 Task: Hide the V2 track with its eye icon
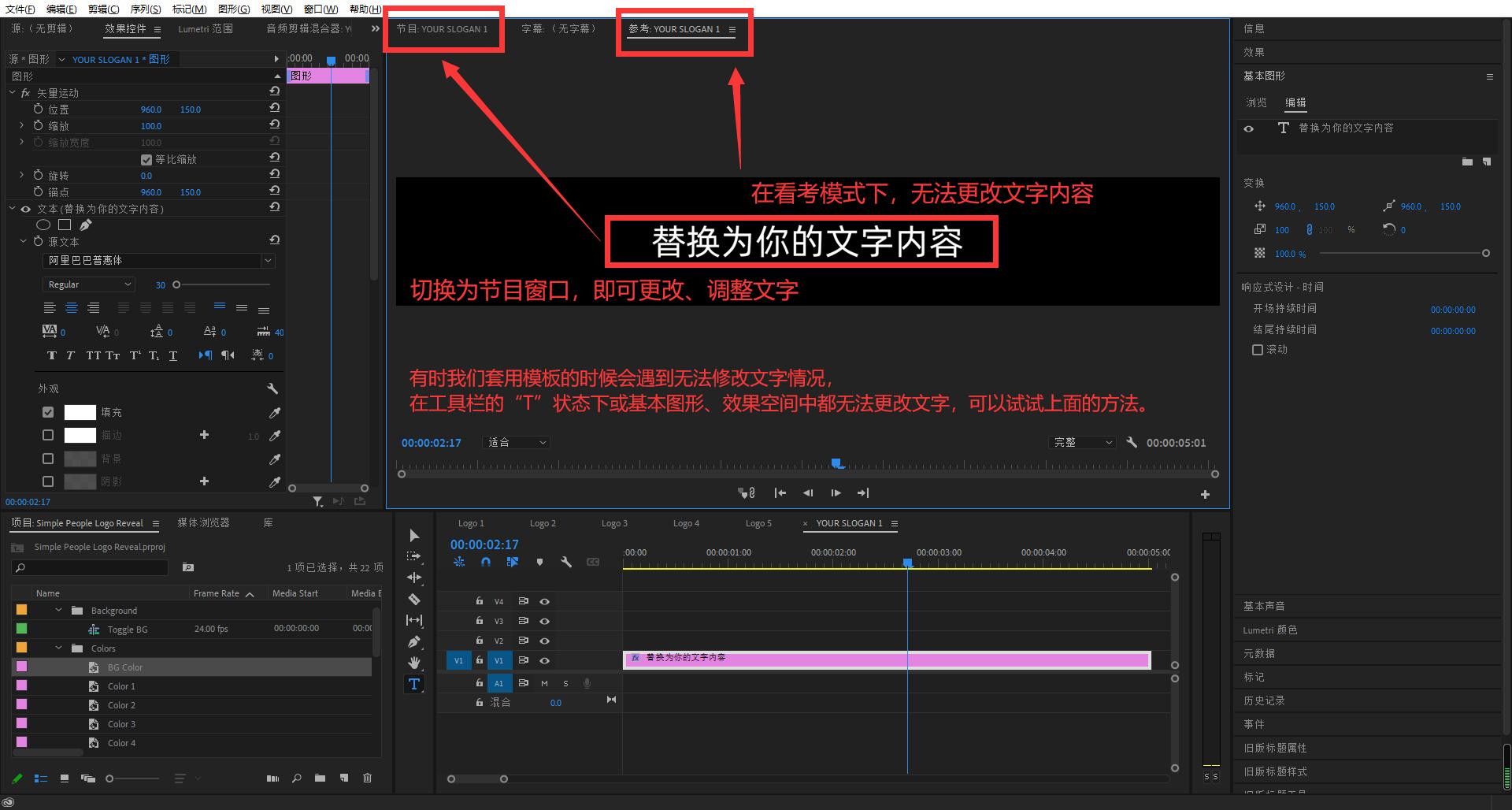pyautogui.click(x=545, y=641)
